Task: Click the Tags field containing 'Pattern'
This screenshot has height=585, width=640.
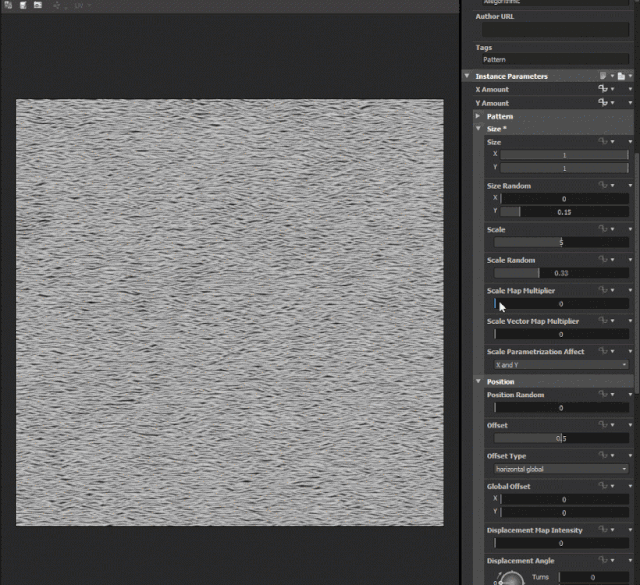Action: 556,60
